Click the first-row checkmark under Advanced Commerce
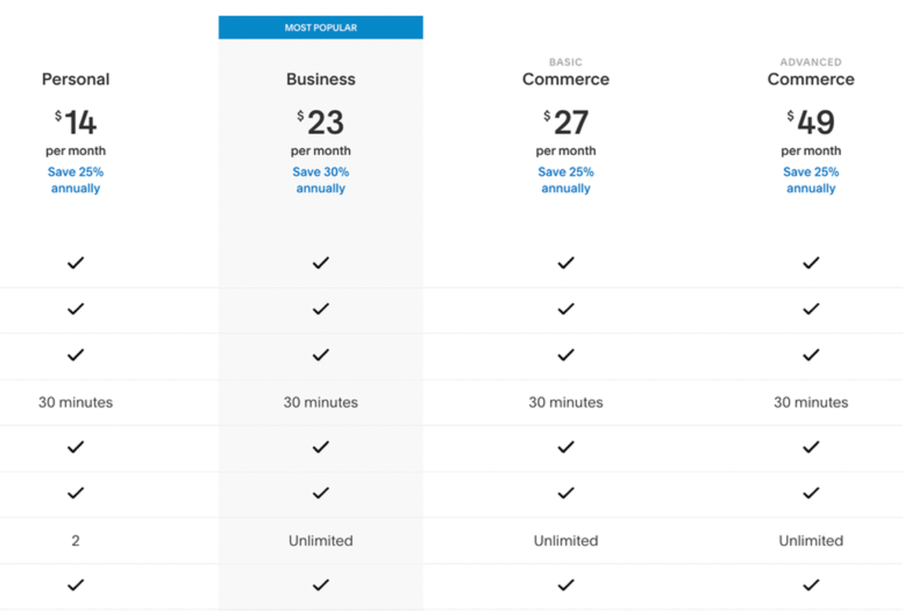The width and height of the screenshot is (903, 611). pos(811,263)
